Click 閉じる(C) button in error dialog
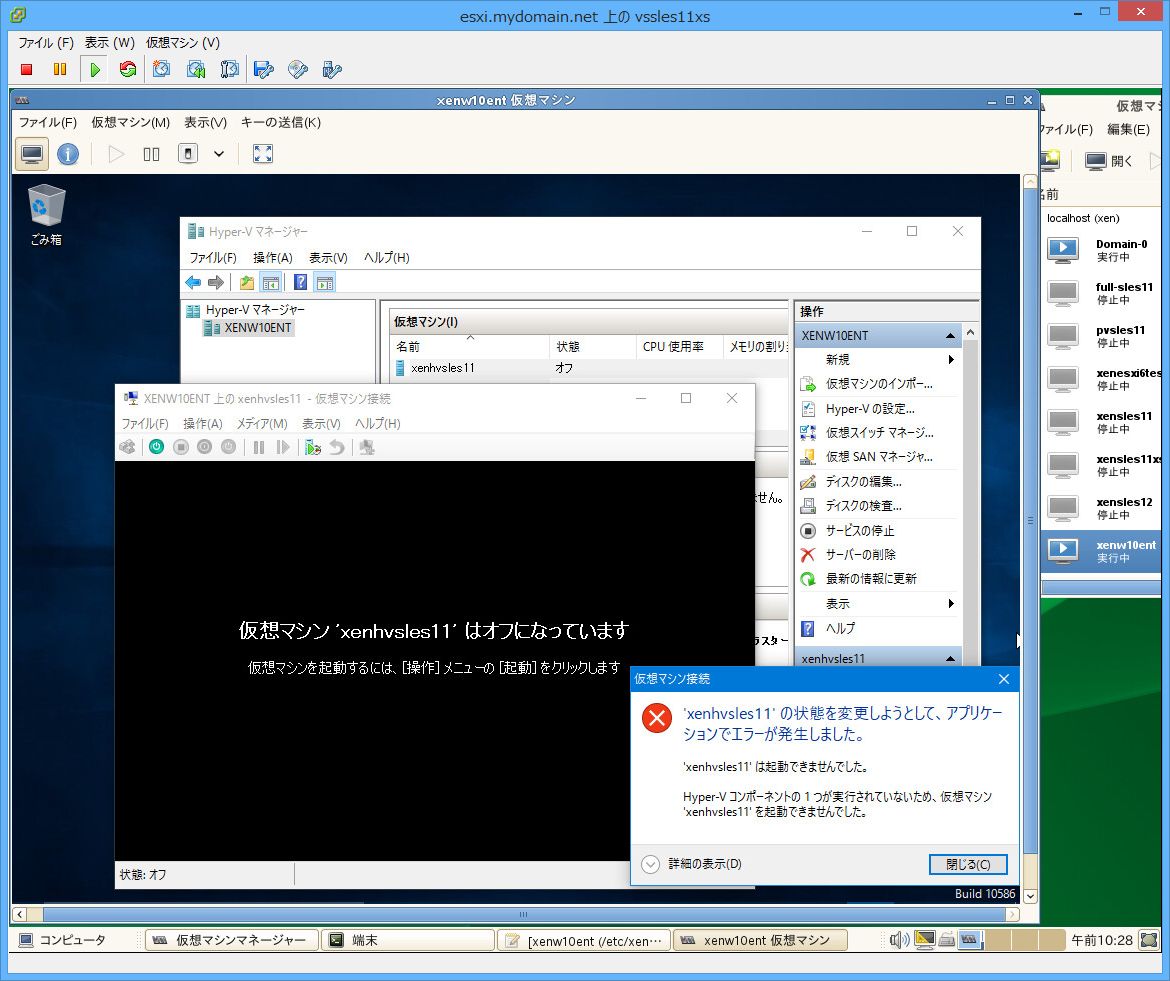Image resolution: width=1170 pixels, height=981 pixels. point(968,865)
